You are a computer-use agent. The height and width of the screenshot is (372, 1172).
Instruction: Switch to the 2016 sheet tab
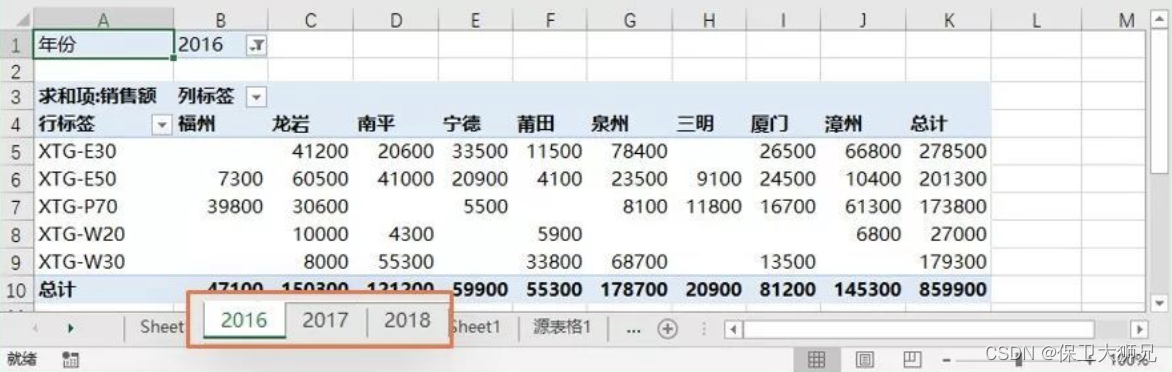point(244,320)
